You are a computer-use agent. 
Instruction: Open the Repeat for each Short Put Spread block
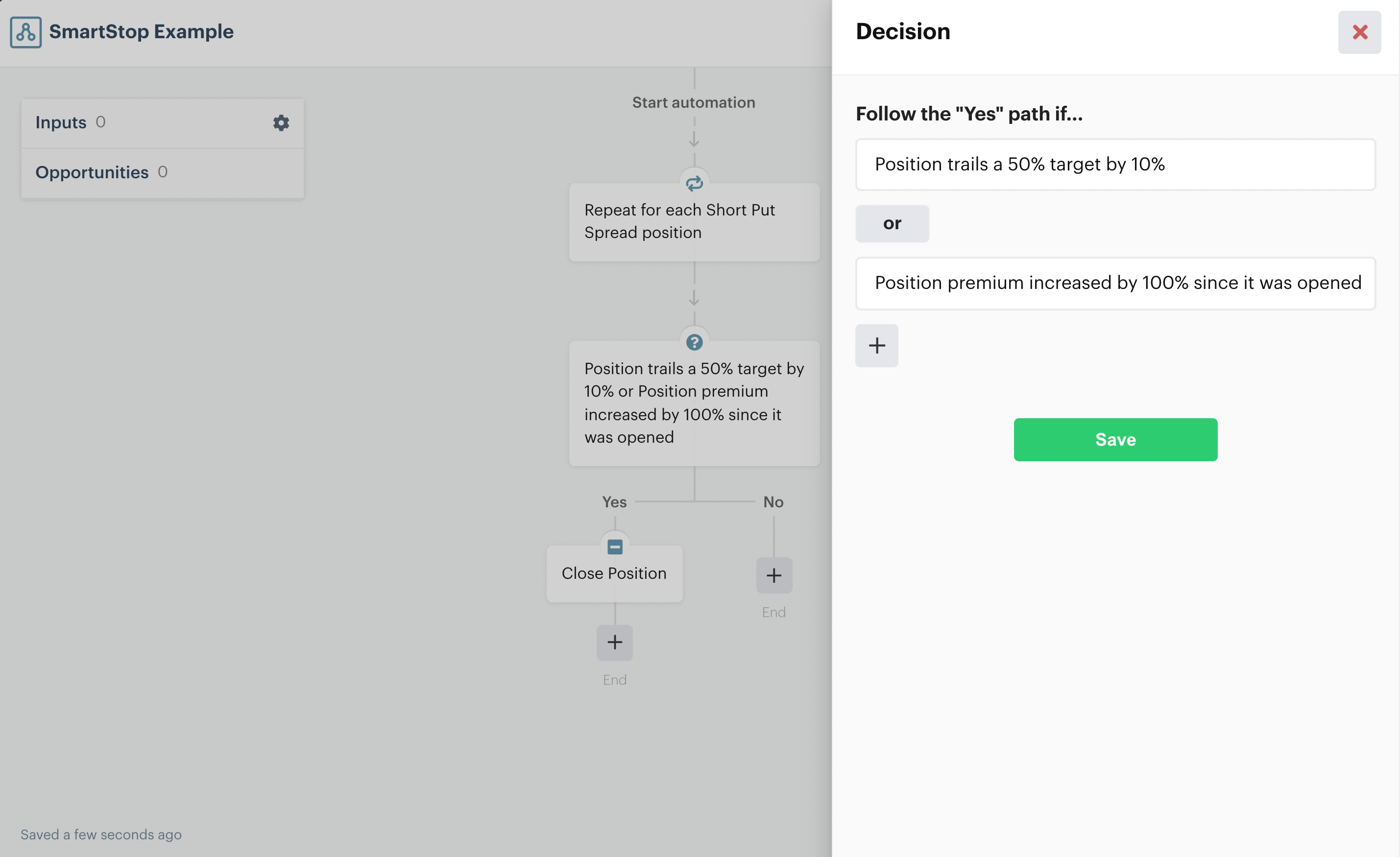click(694, 222)
